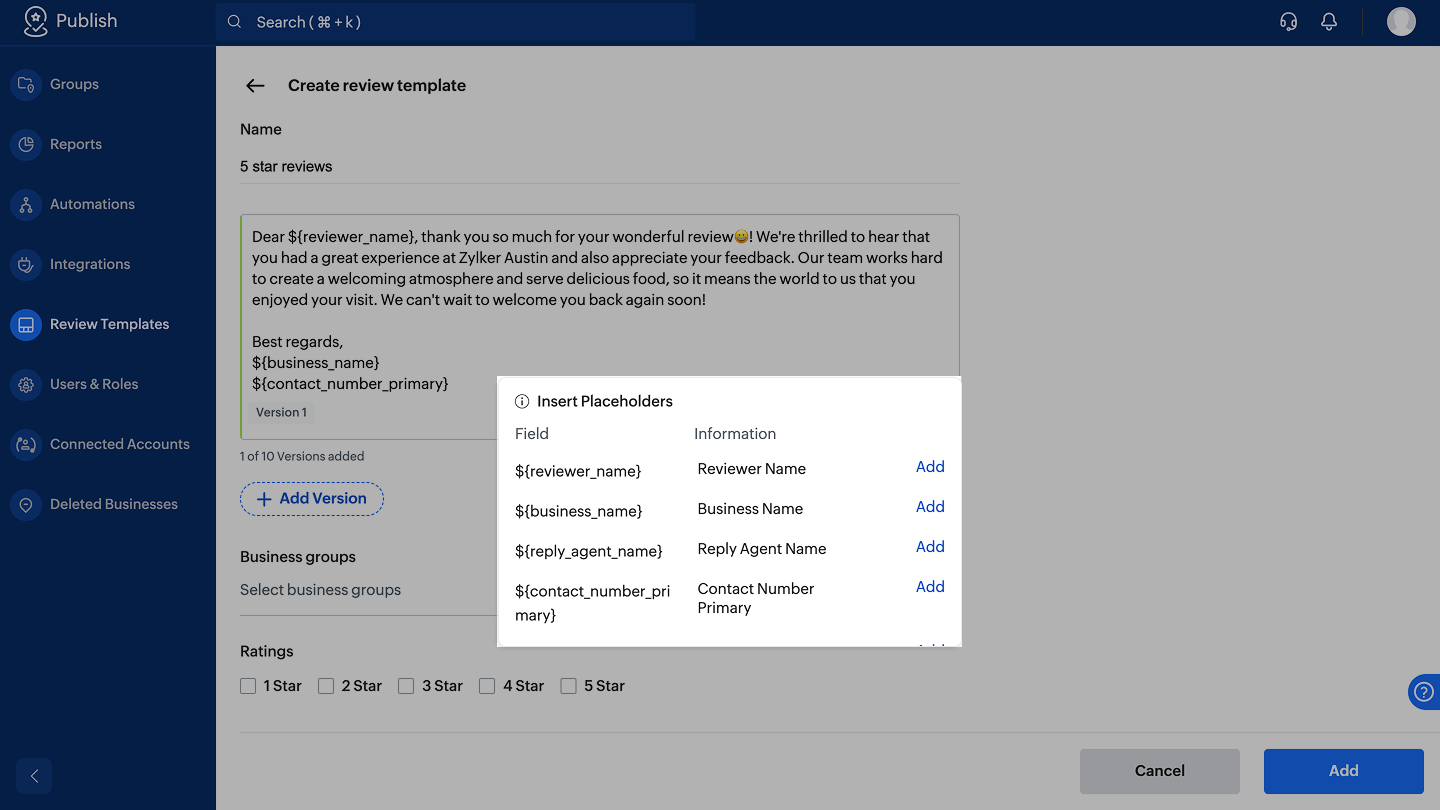
Task: Enable the 3 Star rating checkbox
Action: (x=406, y=686)
